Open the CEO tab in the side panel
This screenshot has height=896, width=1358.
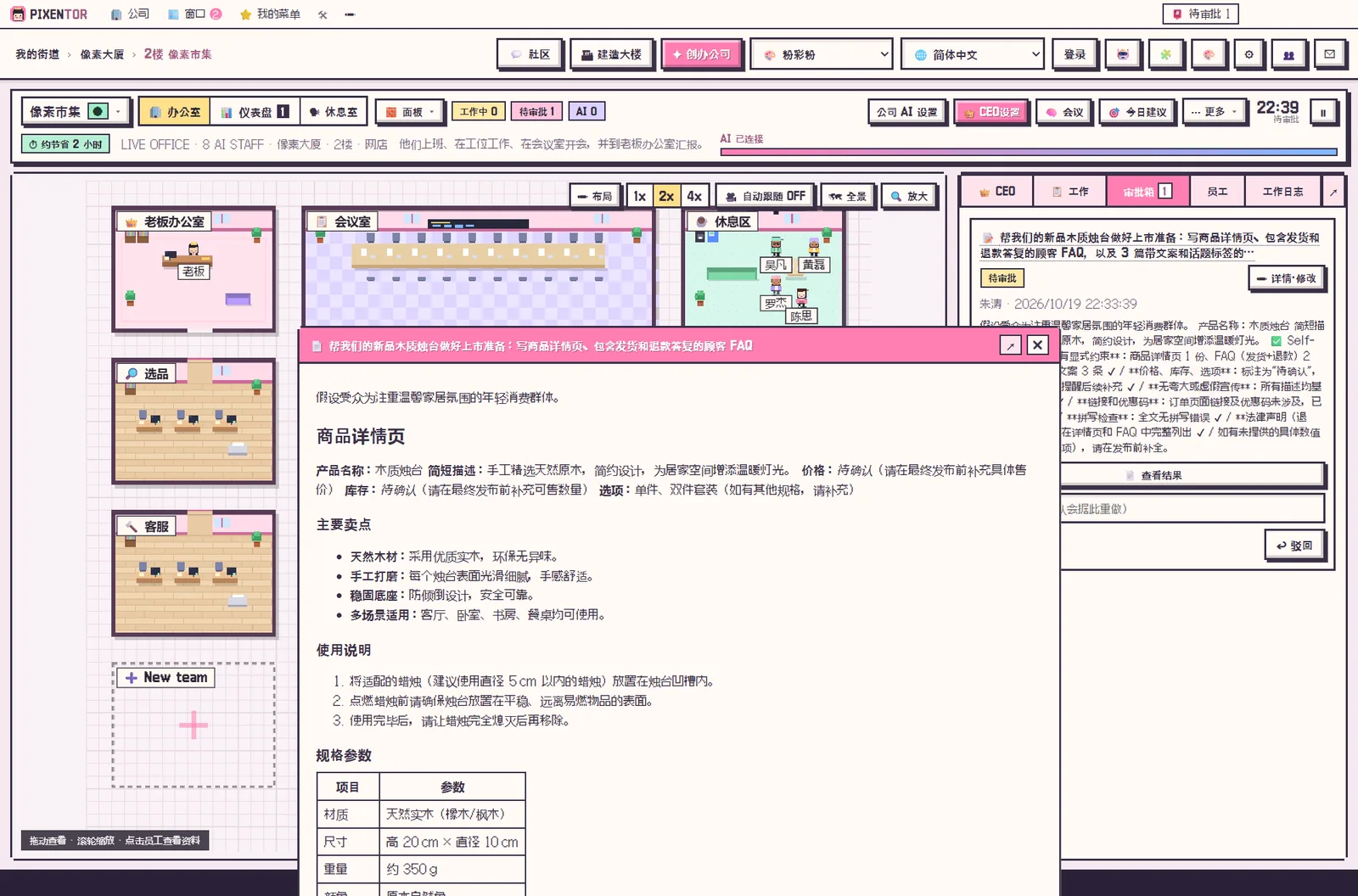[x=997, y=192]
